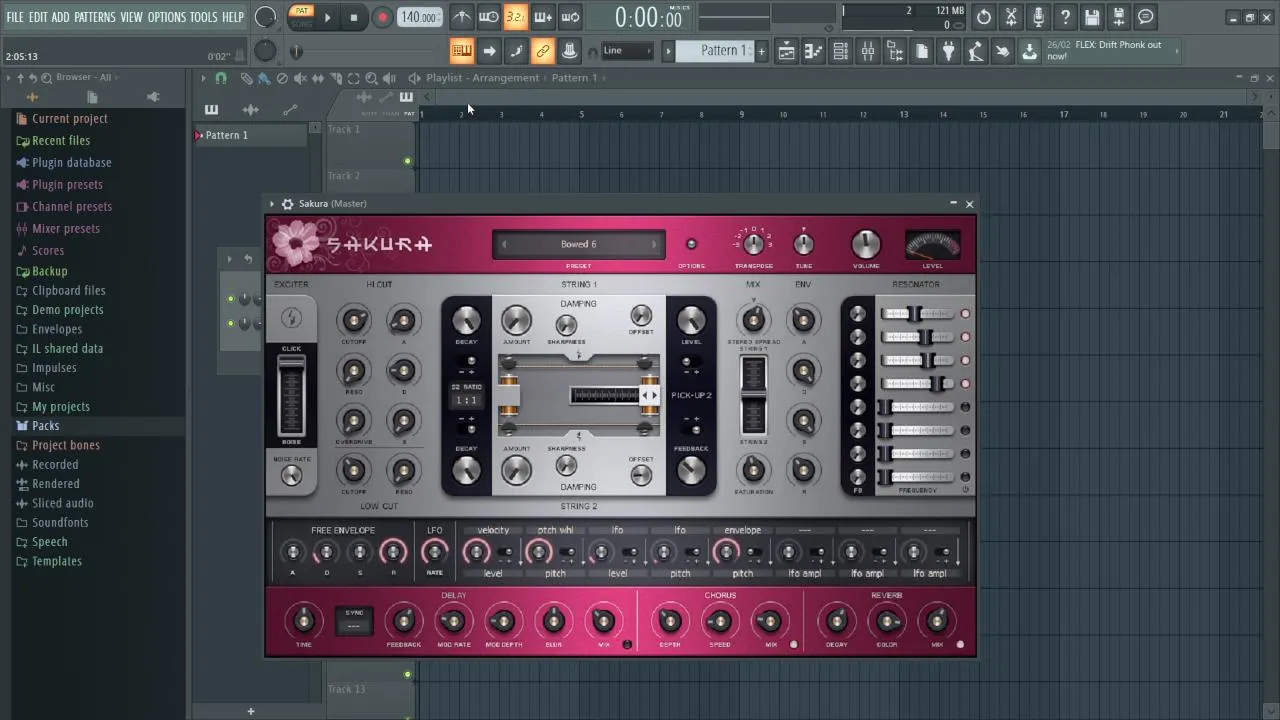Stop playback with the stop button
This screenshot has width=1280, height=720.
(354, 17)
